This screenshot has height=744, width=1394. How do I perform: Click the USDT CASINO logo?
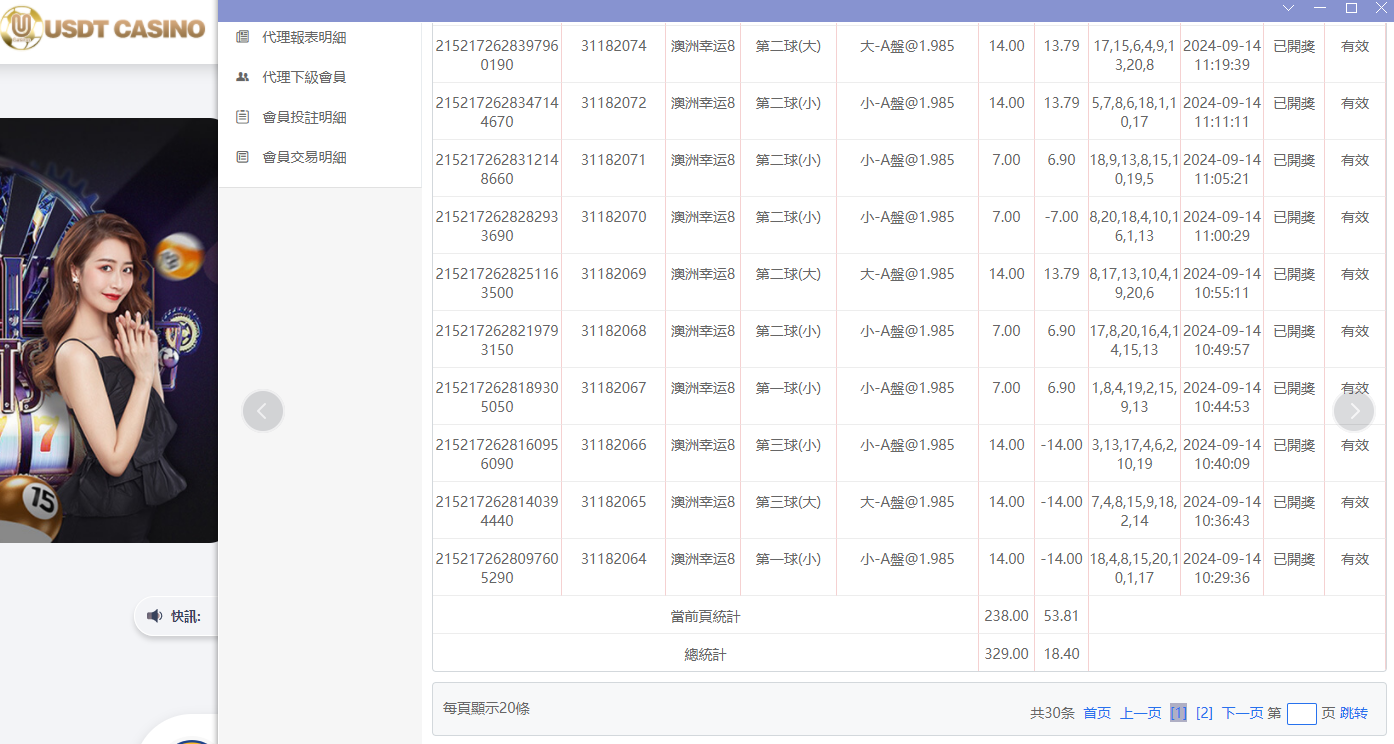[103, 28]
